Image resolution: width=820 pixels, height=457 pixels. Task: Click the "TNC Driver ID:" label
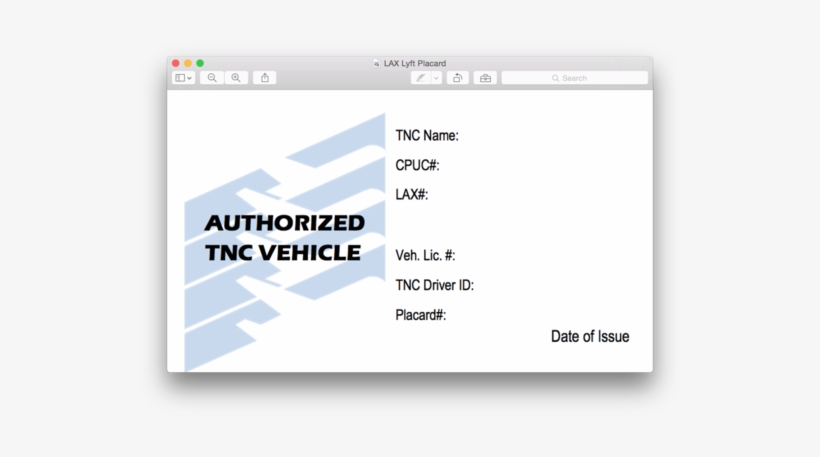click(435, 285)
